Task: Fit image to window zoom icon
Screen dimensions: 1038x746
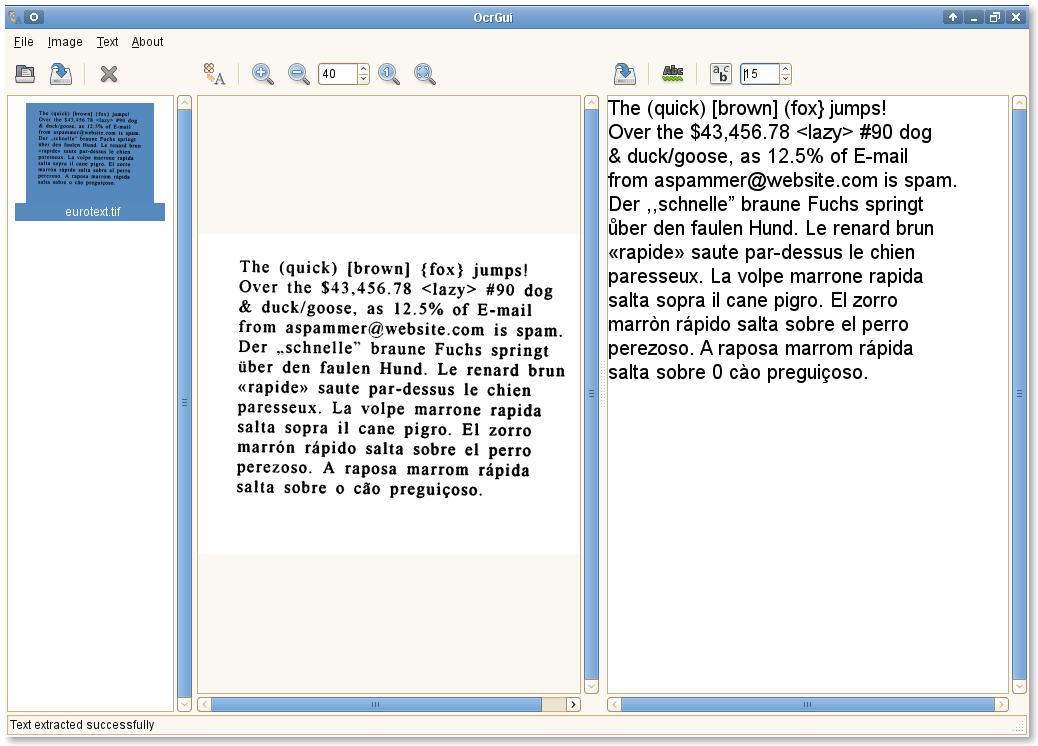Action: click(425, 73)
